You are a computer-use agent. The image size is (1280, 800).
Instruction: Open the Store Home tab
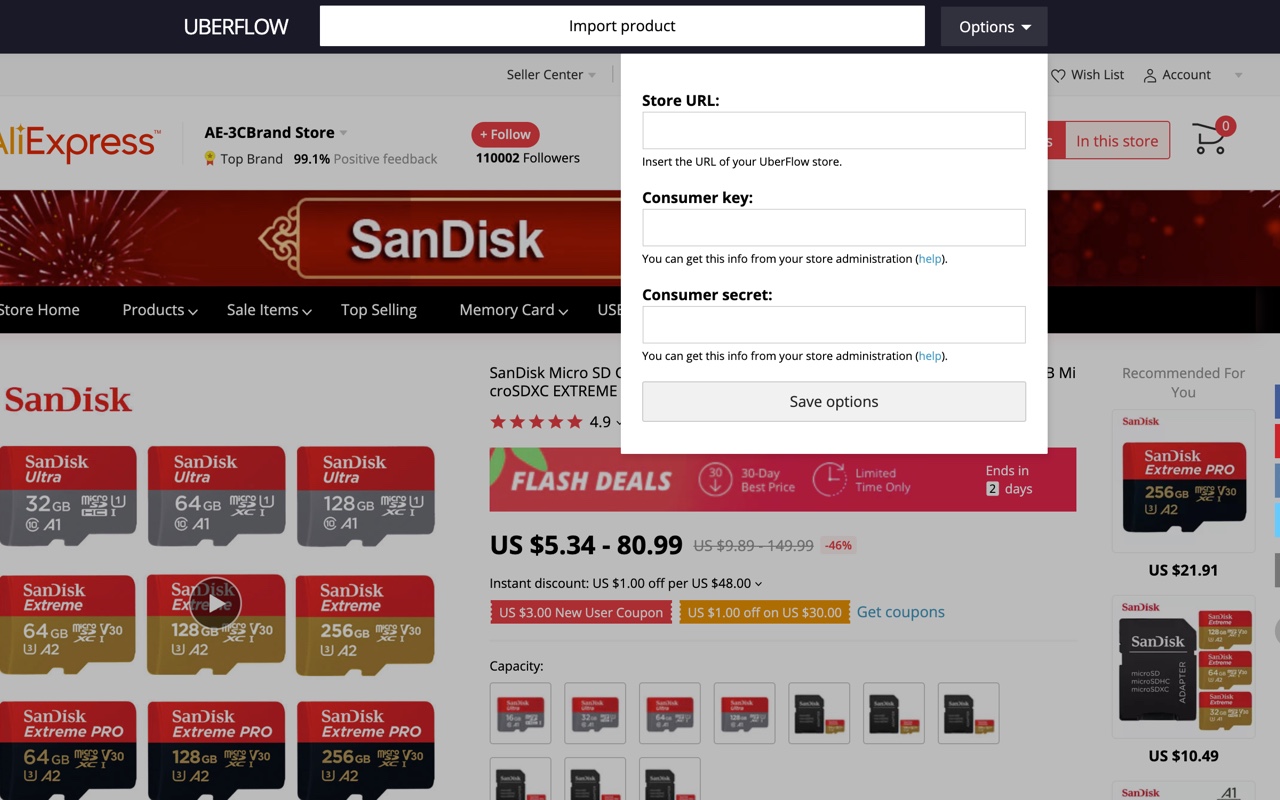click(40, 310)
